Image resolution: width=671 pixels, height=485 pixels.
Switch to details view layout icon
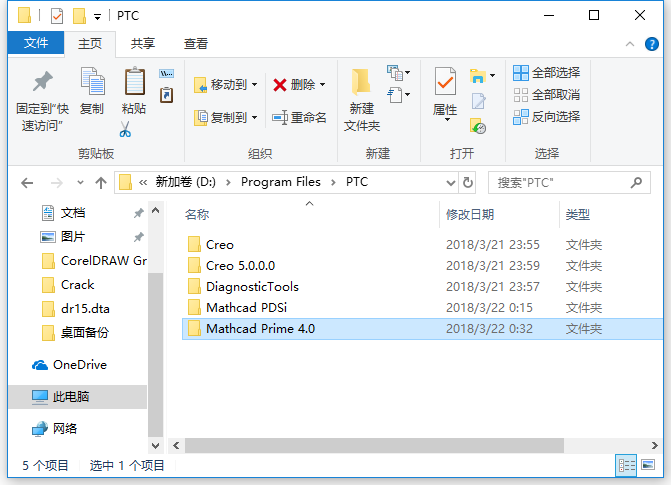(x=626, y=465)
